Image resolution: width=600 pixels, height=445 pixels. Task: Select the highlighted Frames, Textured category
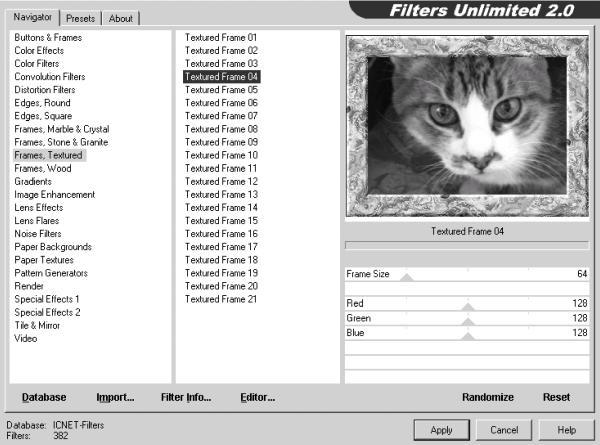(x=49, y=155)
